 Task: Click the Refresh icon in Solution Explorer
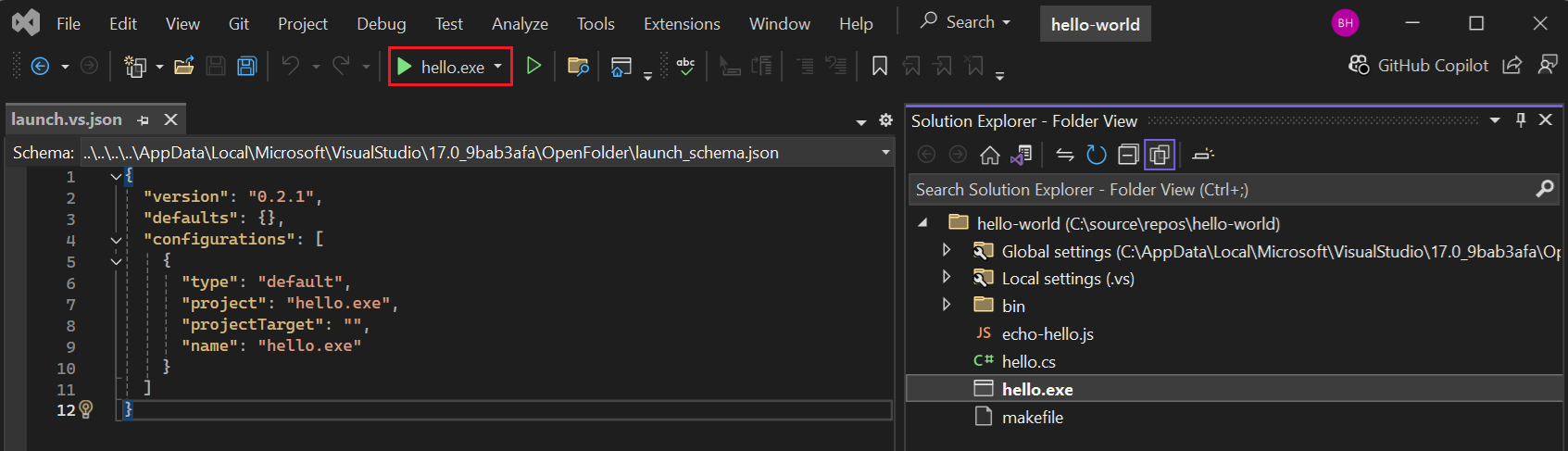coord(1097,155)
